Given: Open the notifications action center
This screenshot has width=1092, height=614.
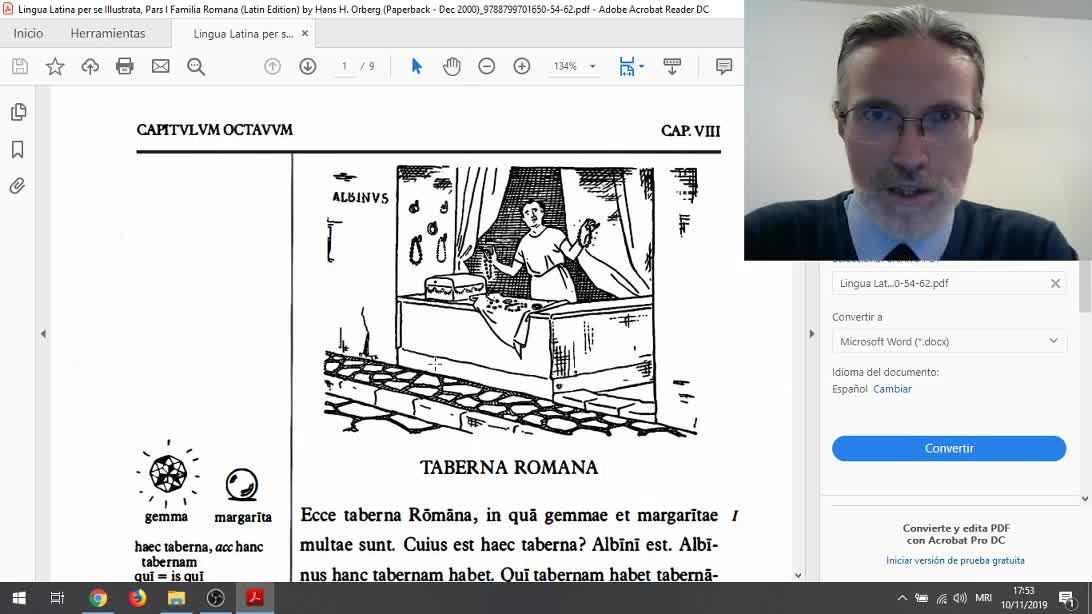Looking at the screenshot, I should pos(1067,598).
